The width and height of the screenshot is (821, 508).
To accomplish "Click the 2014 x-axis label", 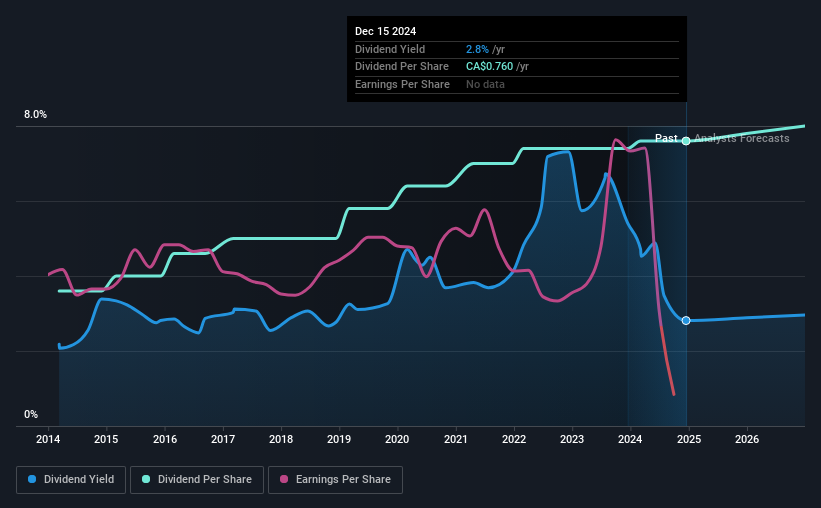I will [x=48, y=439].
